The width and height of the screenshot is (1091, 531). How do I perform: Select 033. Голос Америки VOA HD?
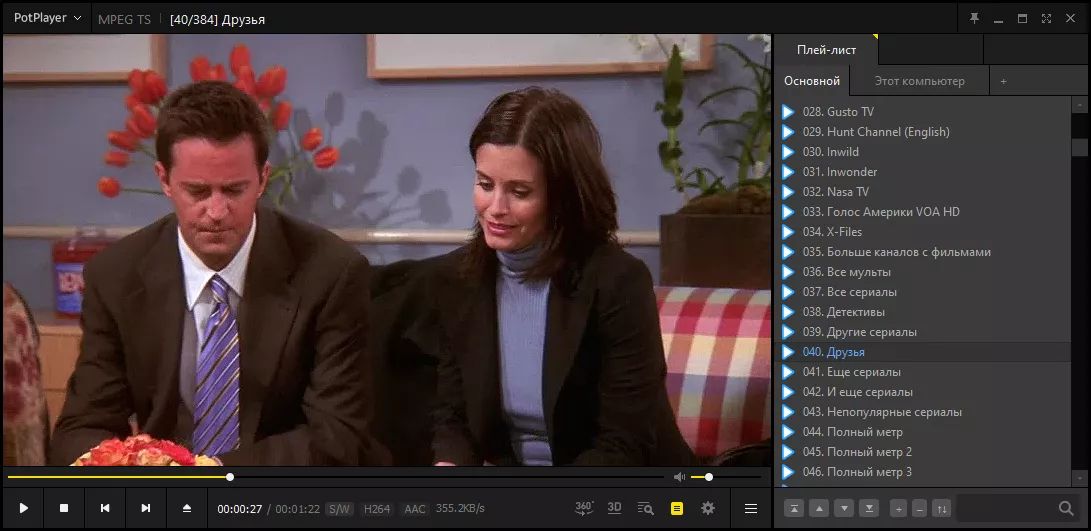(x=922, y=212)
